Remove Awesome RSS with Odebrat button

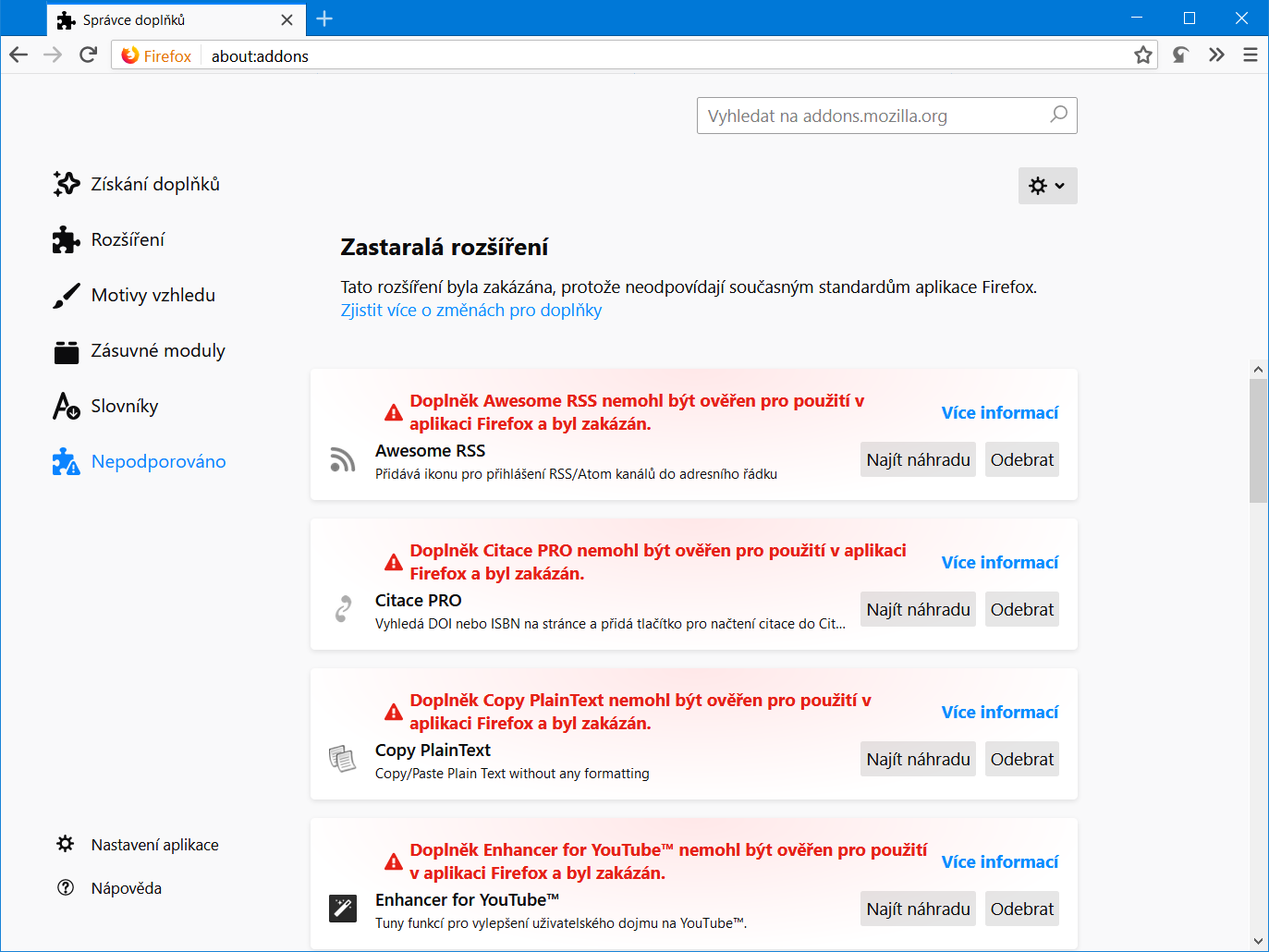pos(1021,460)
